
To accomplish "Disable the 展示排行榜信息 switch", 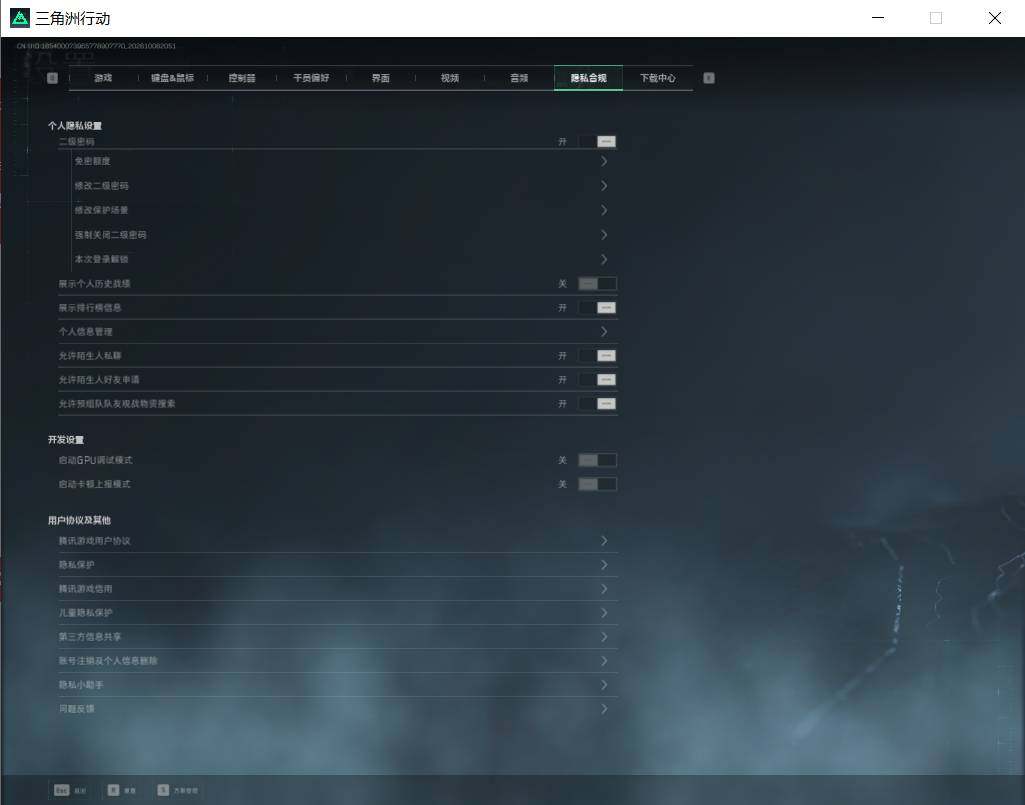I will point(597,308).
